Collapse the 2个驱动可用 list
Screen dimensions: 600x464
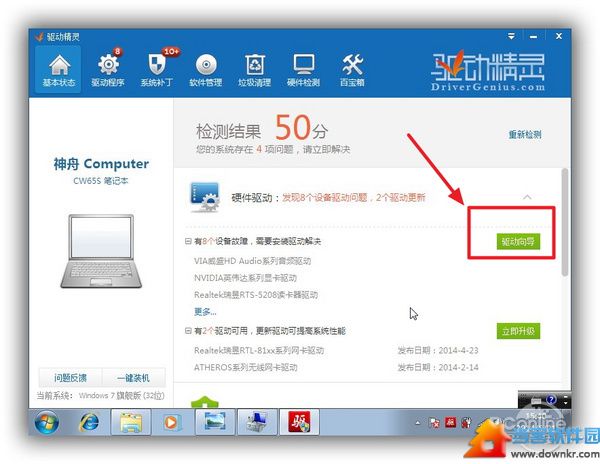tap(188, 330)
